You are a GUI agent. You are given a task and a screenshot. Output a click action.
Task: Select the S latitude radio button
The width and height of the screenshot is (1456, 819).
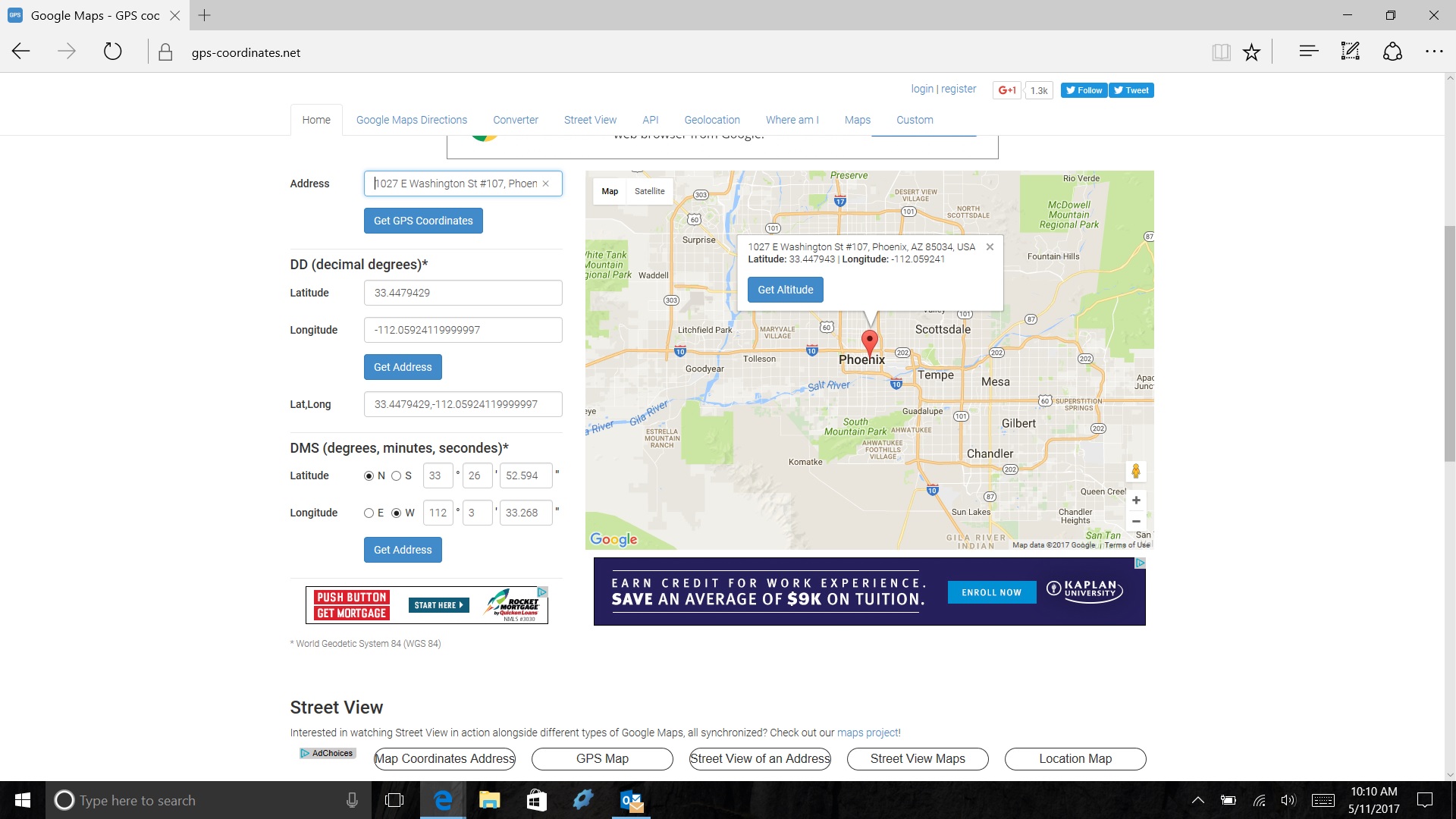[396, 476]
